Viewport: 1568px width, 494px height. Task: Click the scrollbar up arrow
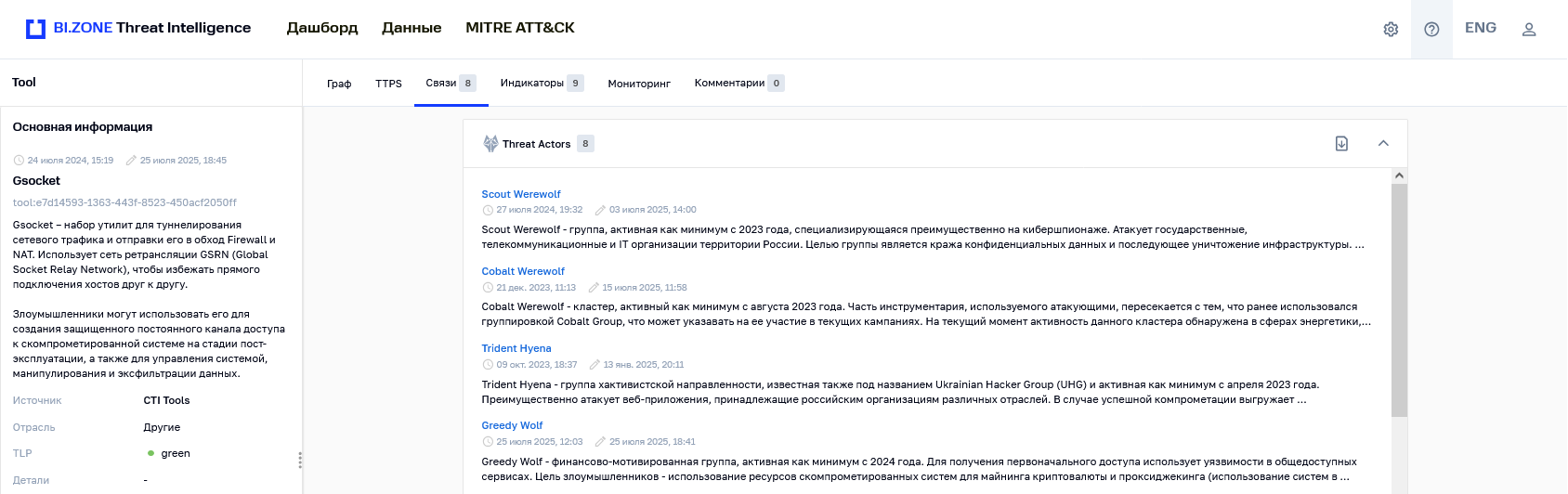point(1400,175)
